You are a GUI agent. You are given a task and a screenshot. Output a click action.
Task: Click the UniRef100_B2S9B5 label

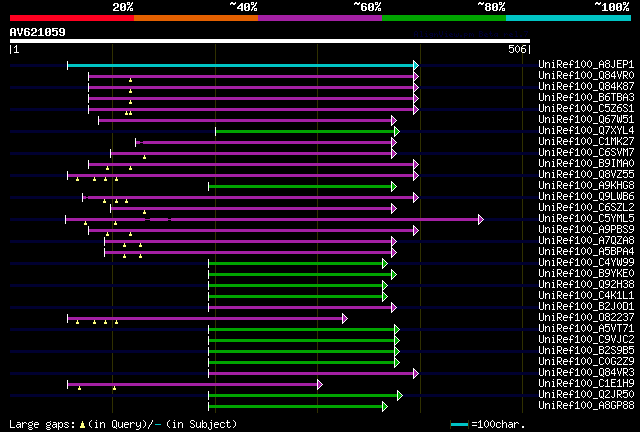[x=586, y=351]
